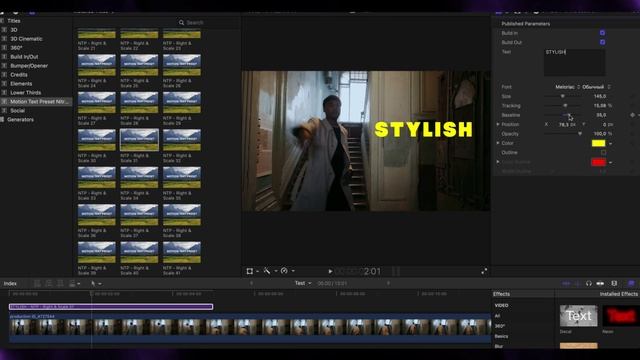Image resolution: width=640 pixels, height=360 pixels.
Task: Select the Lower Thirds category
Action: (x=25, y=93)
